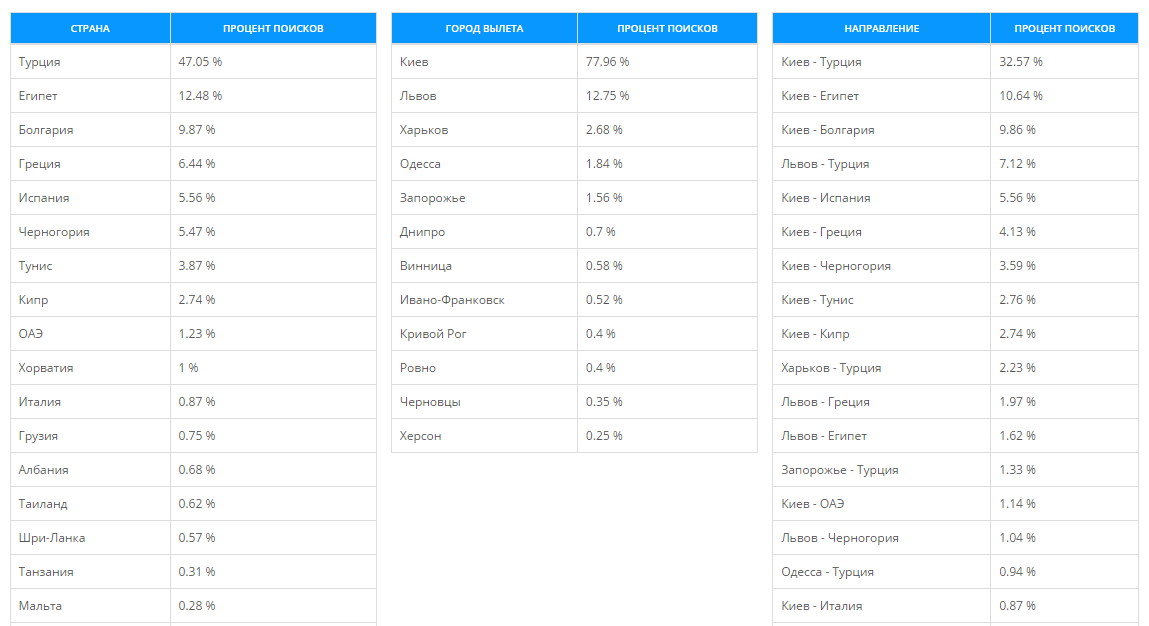Click the 'Город вылета' column header
The height and width of the screenshot is (626, 1149).
coord(484,28)
